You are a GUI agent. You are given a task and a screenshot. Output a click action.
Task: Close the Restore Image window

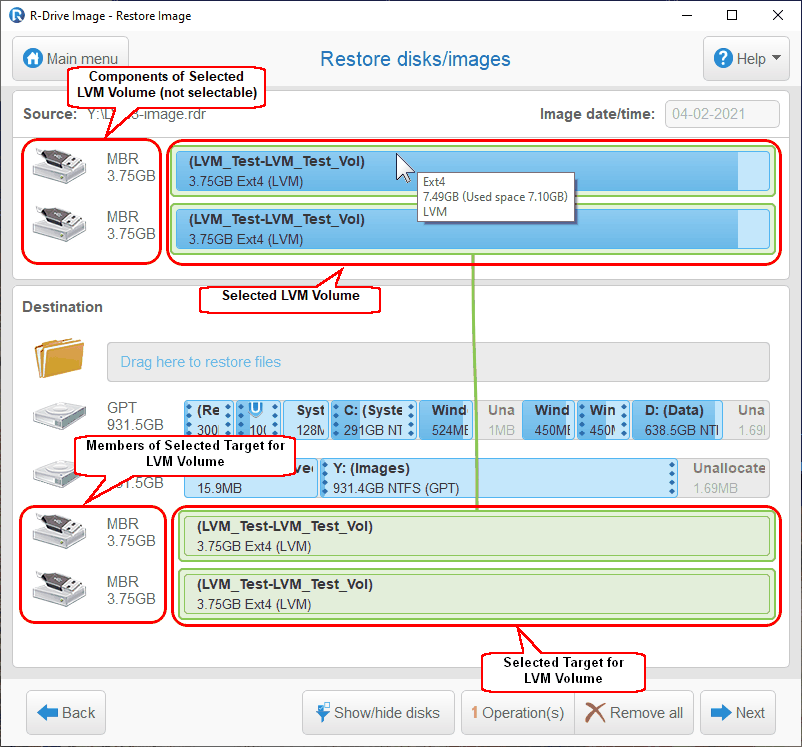[x=777, y=15]
